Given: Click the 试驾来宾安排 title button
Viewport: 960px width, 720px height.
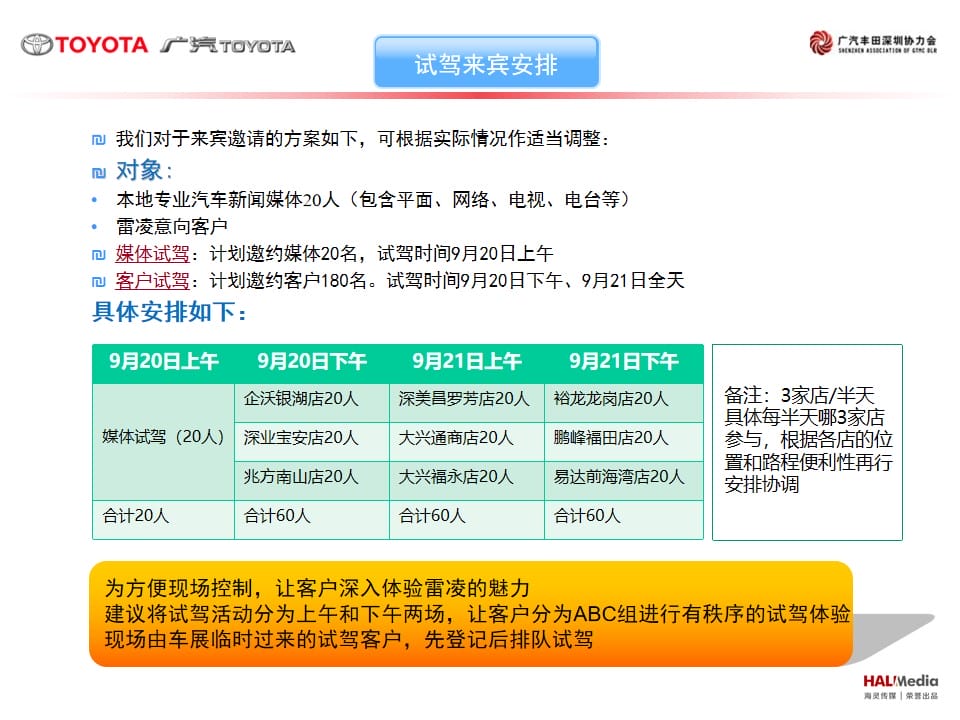Looking at the screenshot, I should (487, 62).
